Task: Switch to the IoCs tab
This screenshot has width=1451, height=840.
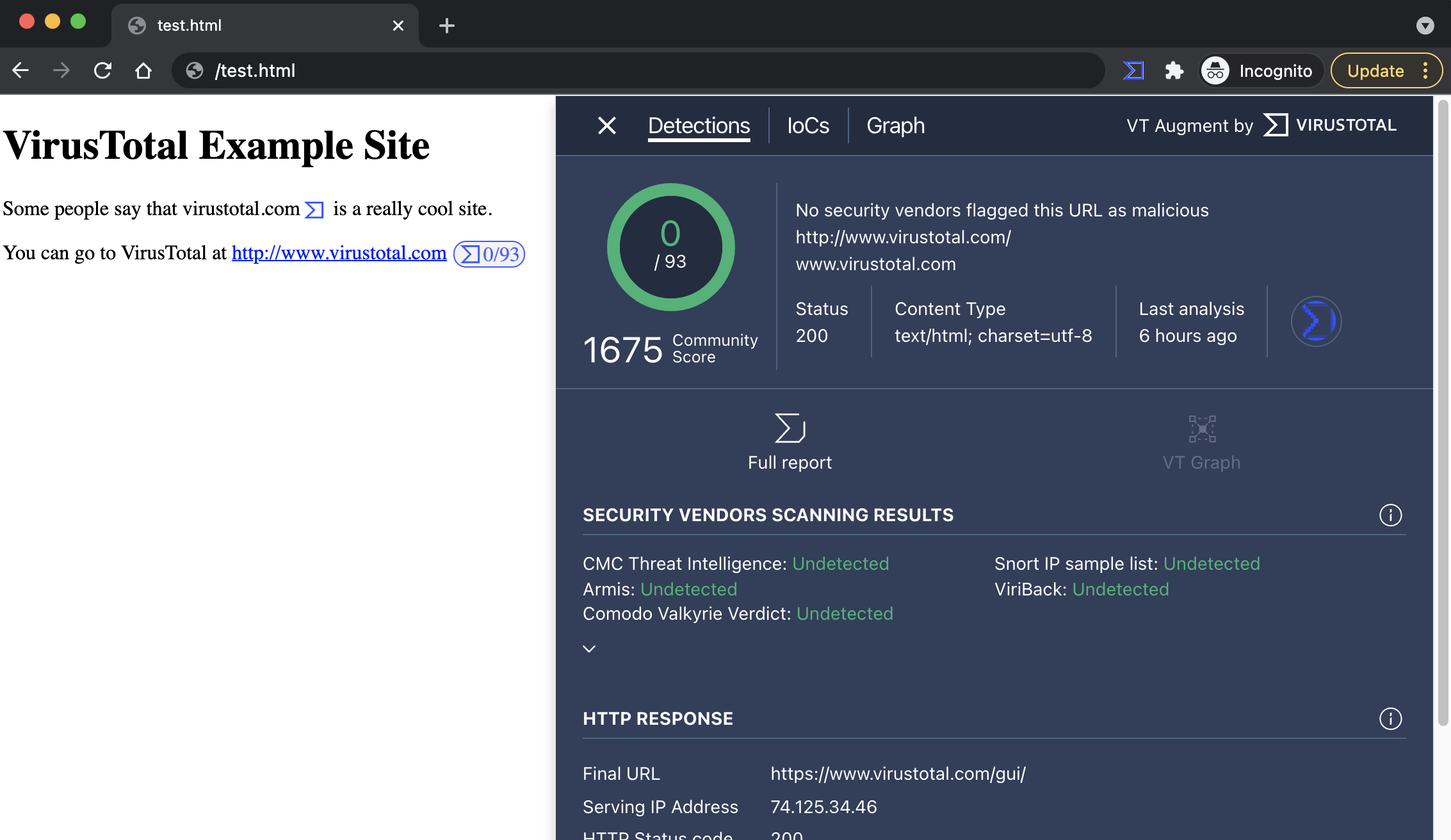Action: [807, 125]
